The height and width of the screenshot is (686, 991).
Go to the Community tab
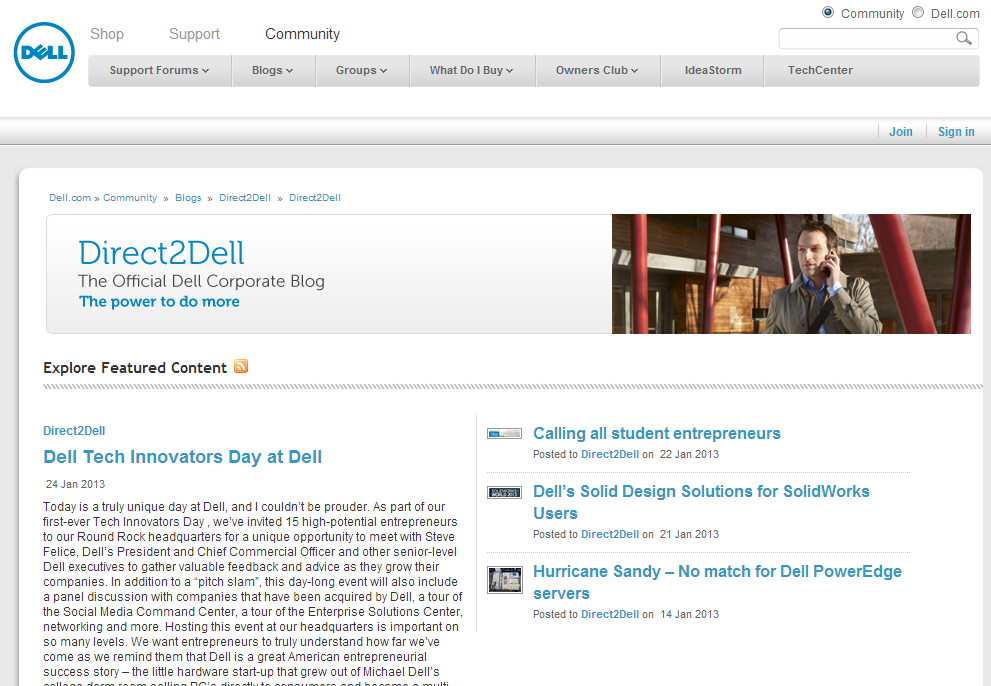302,34
